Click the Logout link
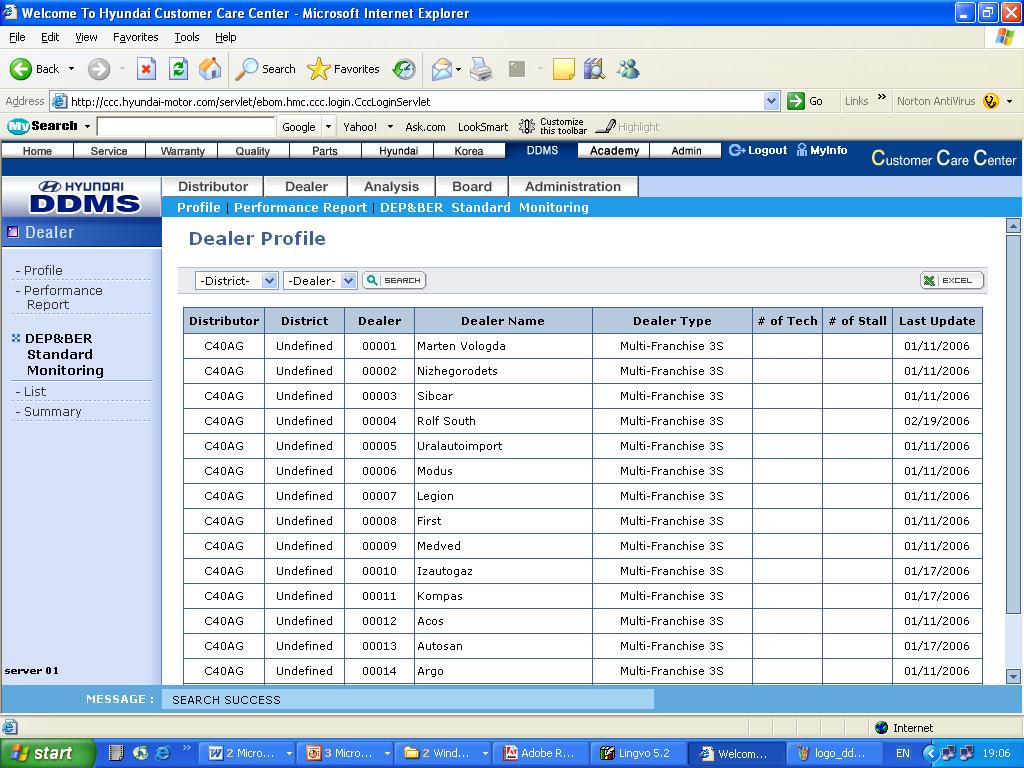1024x768 pixels. point(758,150)
